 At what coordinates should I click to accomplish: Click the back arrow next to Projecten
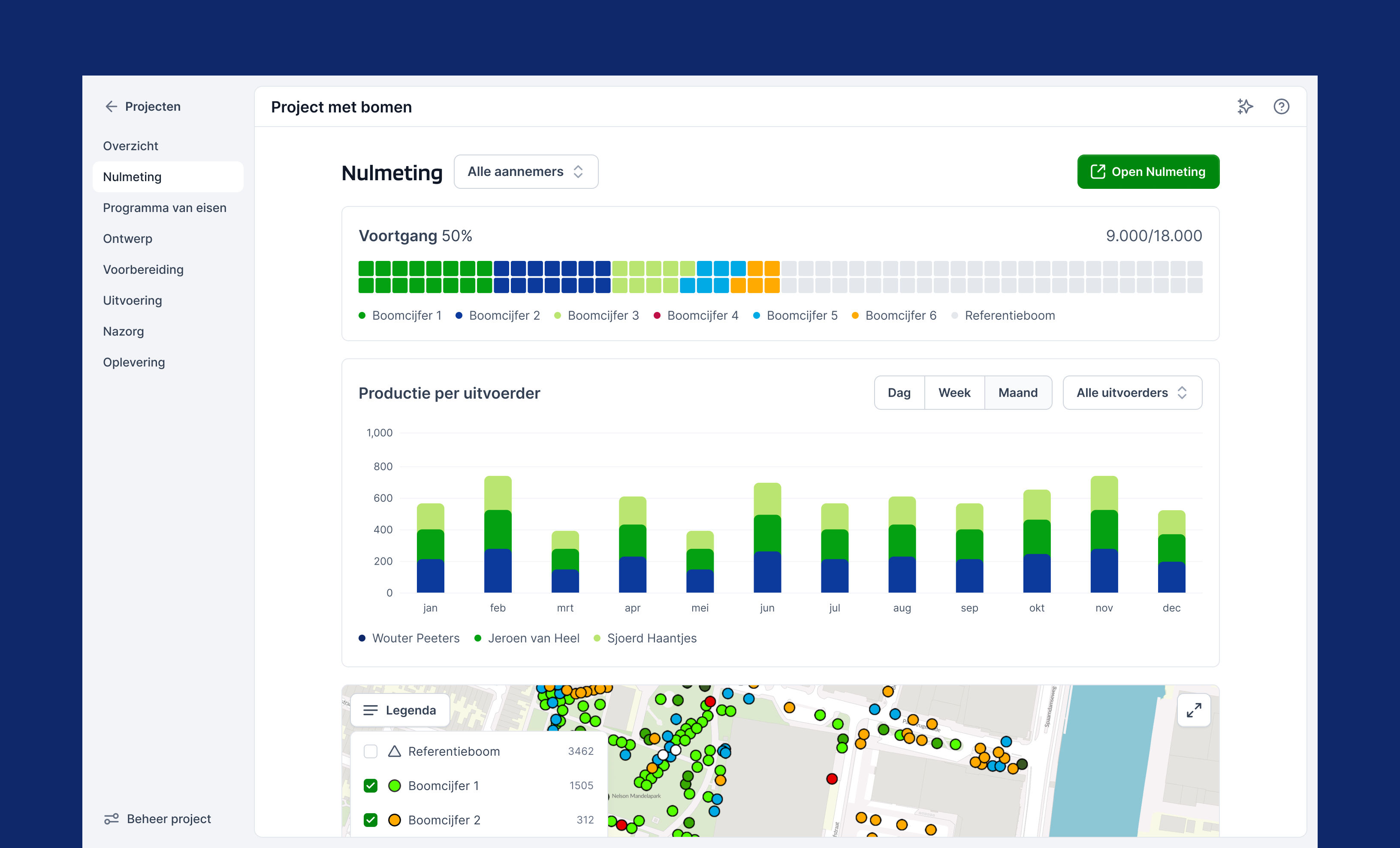coord(111,106)
